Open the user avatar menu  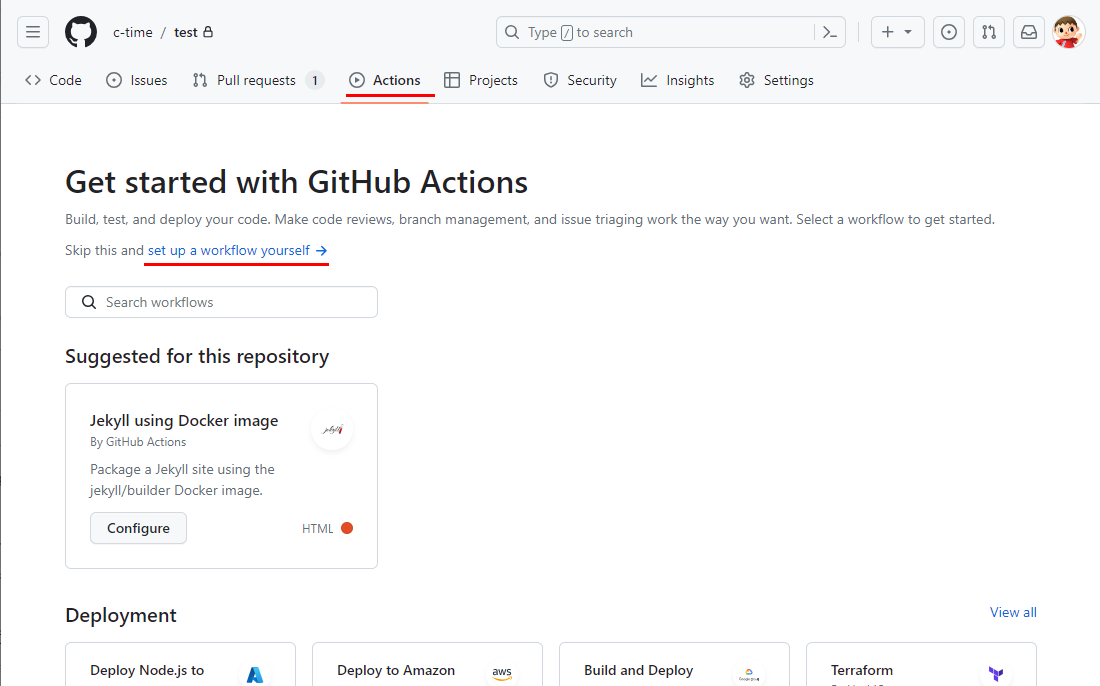tap(1068, 32)
